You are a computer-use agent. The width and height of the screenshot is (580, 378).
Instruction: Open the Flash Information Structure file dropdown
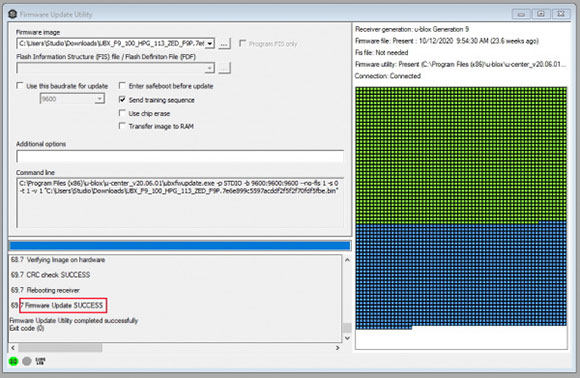coord(210,68)
